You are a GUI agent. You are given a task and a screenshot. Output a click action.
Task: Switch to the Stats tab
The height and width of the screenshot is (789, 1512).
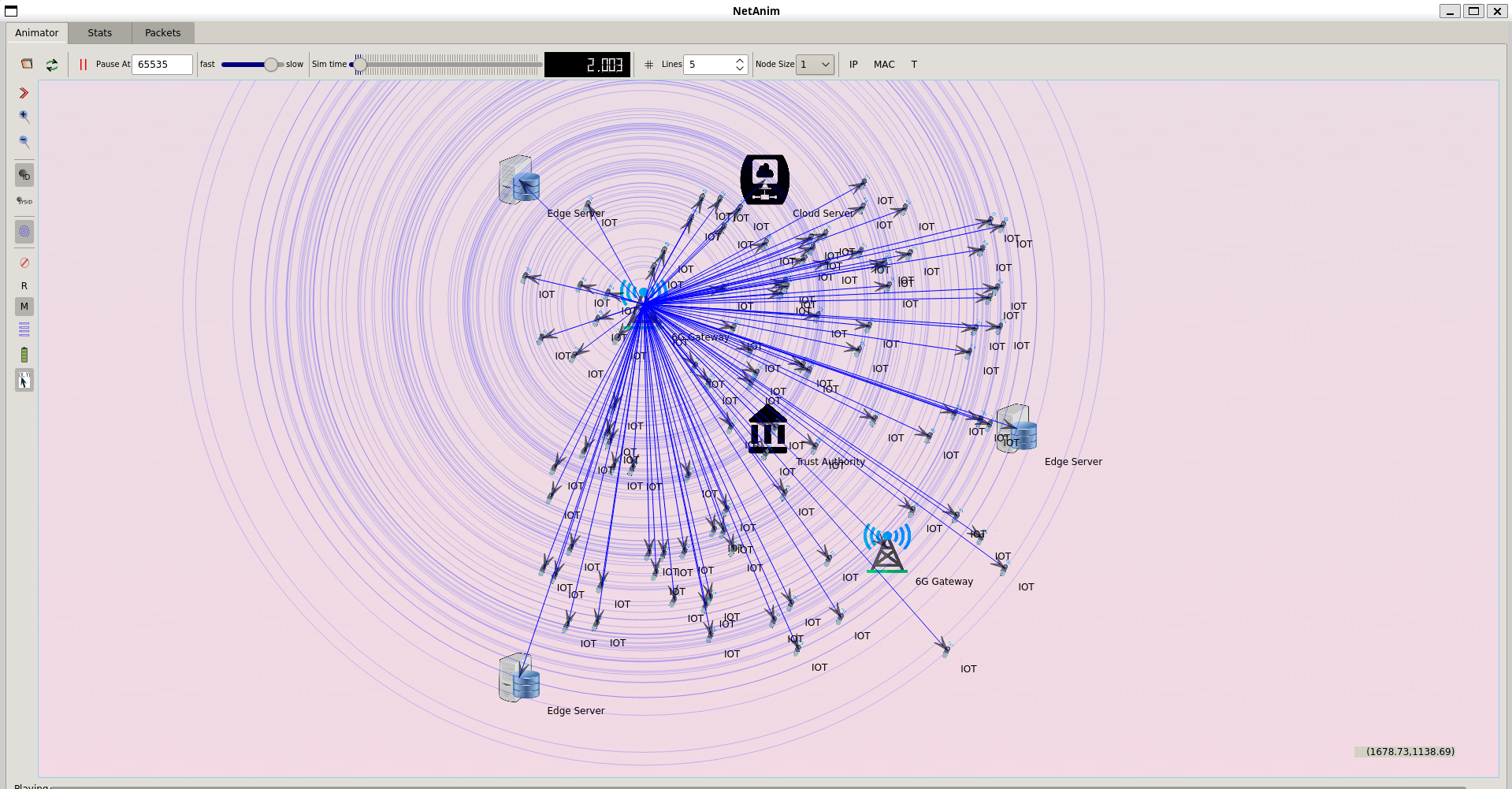[x=100, y=33]
